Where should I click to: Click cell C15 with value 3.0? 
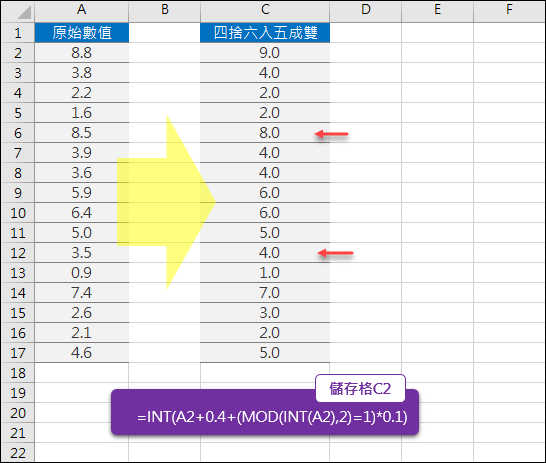pyautogui.click(x=265, y=313)
